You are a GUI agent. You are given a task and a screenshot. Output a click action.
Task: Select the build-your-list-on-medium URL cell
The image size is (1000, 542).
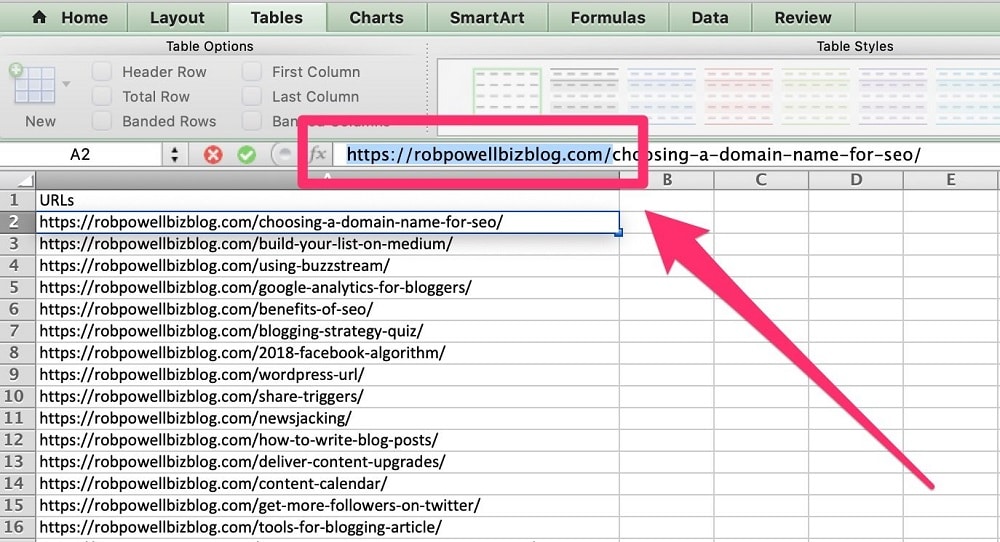[x=327, y=244]
